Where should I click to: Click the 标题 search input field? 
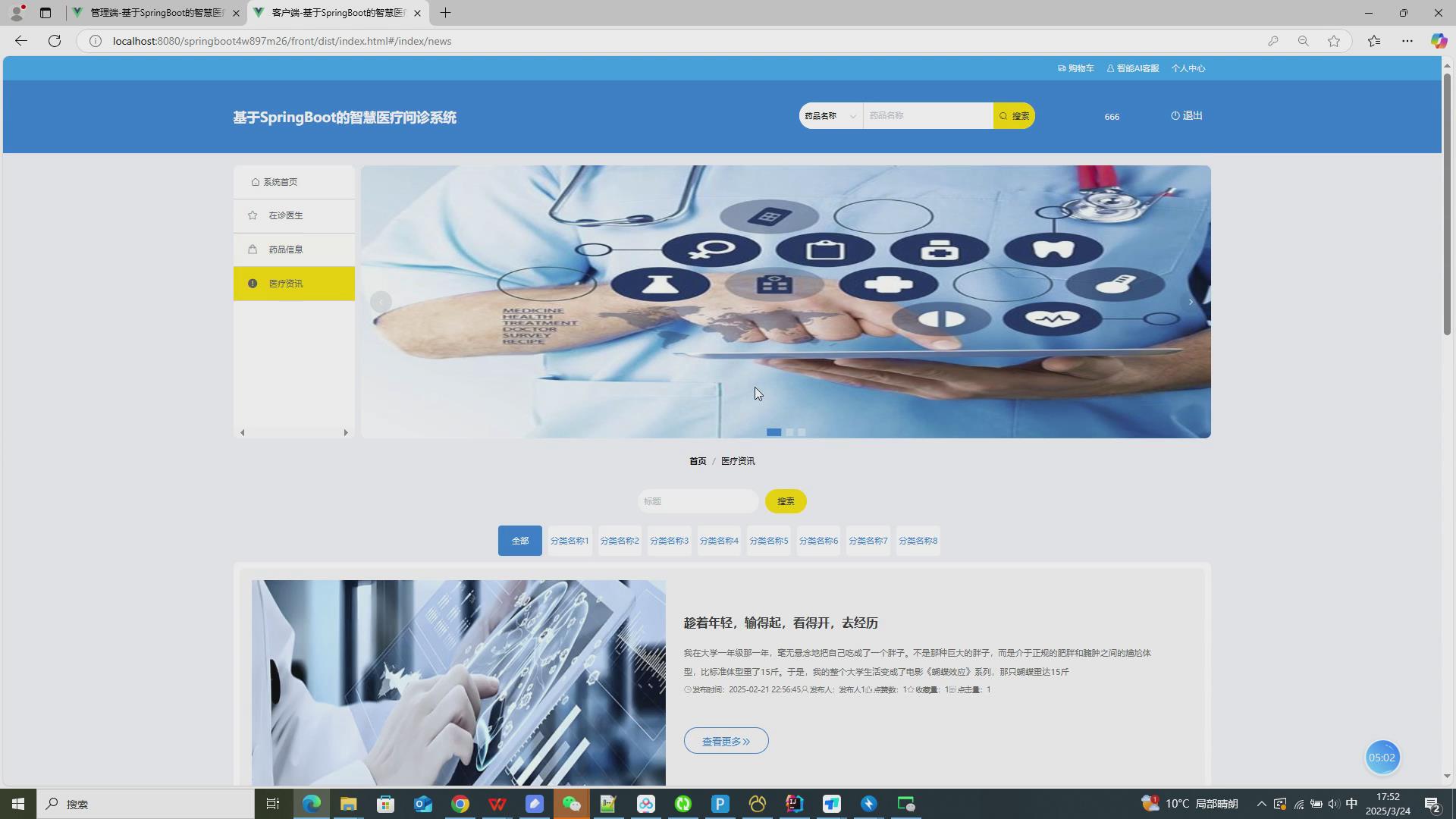(697, 501)
